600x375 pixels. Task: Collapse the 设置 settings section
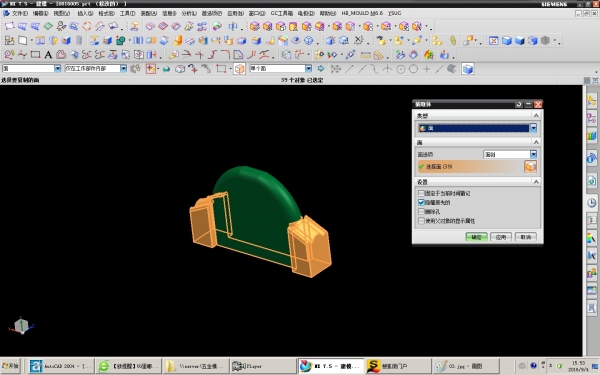(x=536, y=181)
